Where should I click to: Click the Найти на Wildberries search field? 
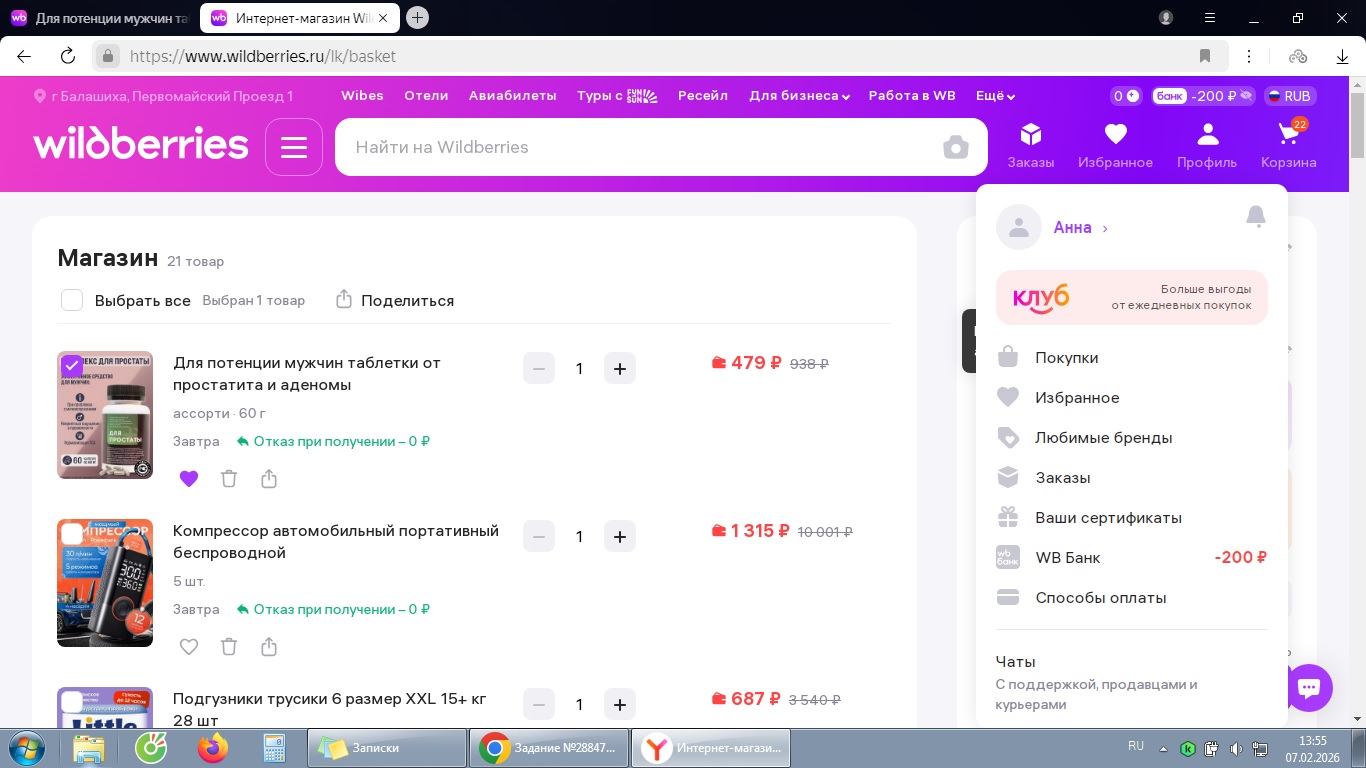640,147
